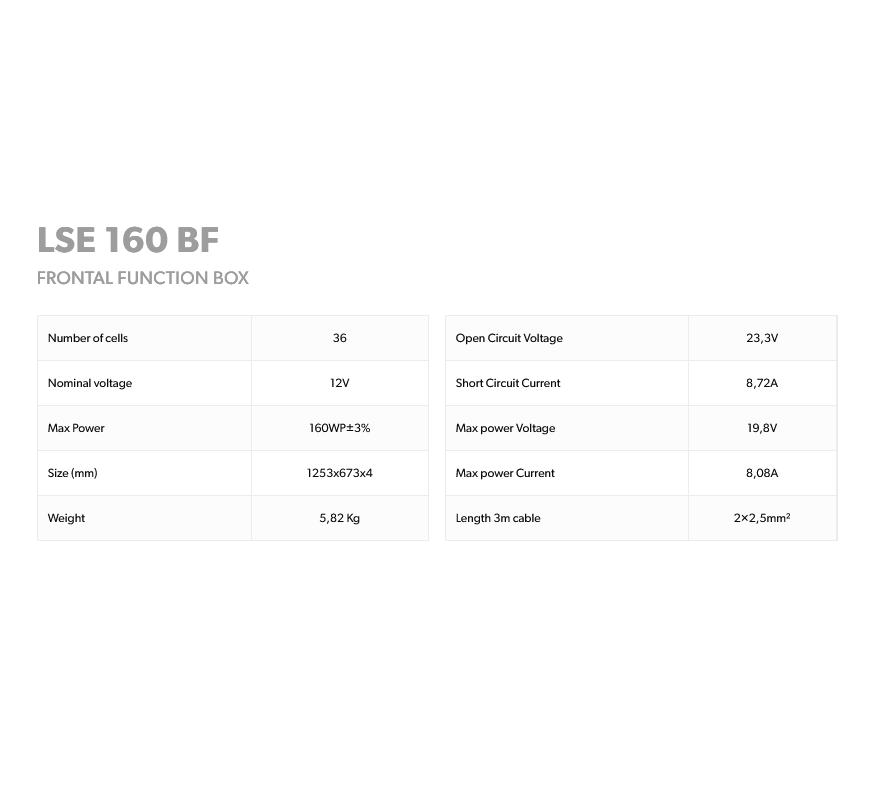Select the Open Circuit Voltage label

(509, 338)
